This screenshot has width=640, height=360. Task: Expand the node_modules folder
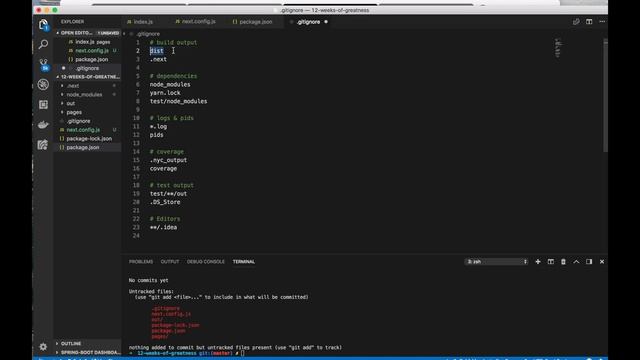click(84, 95)
